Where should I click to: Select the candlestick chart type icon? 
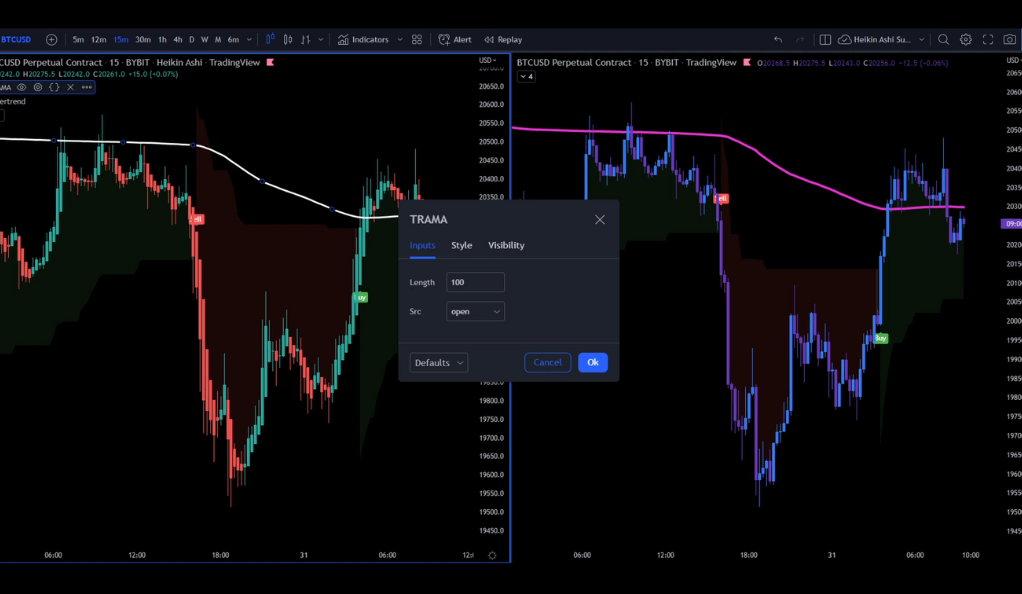(x=270, y=40)
